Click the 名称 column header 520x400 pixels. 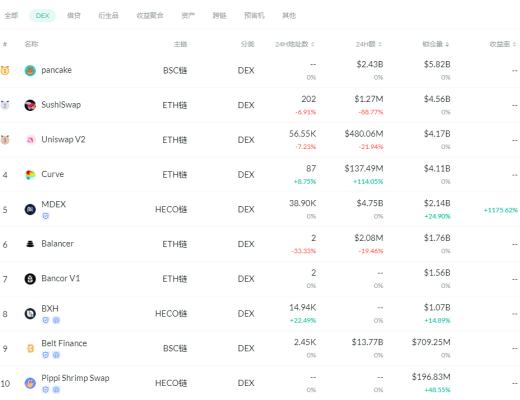click(x=31, y=44)
